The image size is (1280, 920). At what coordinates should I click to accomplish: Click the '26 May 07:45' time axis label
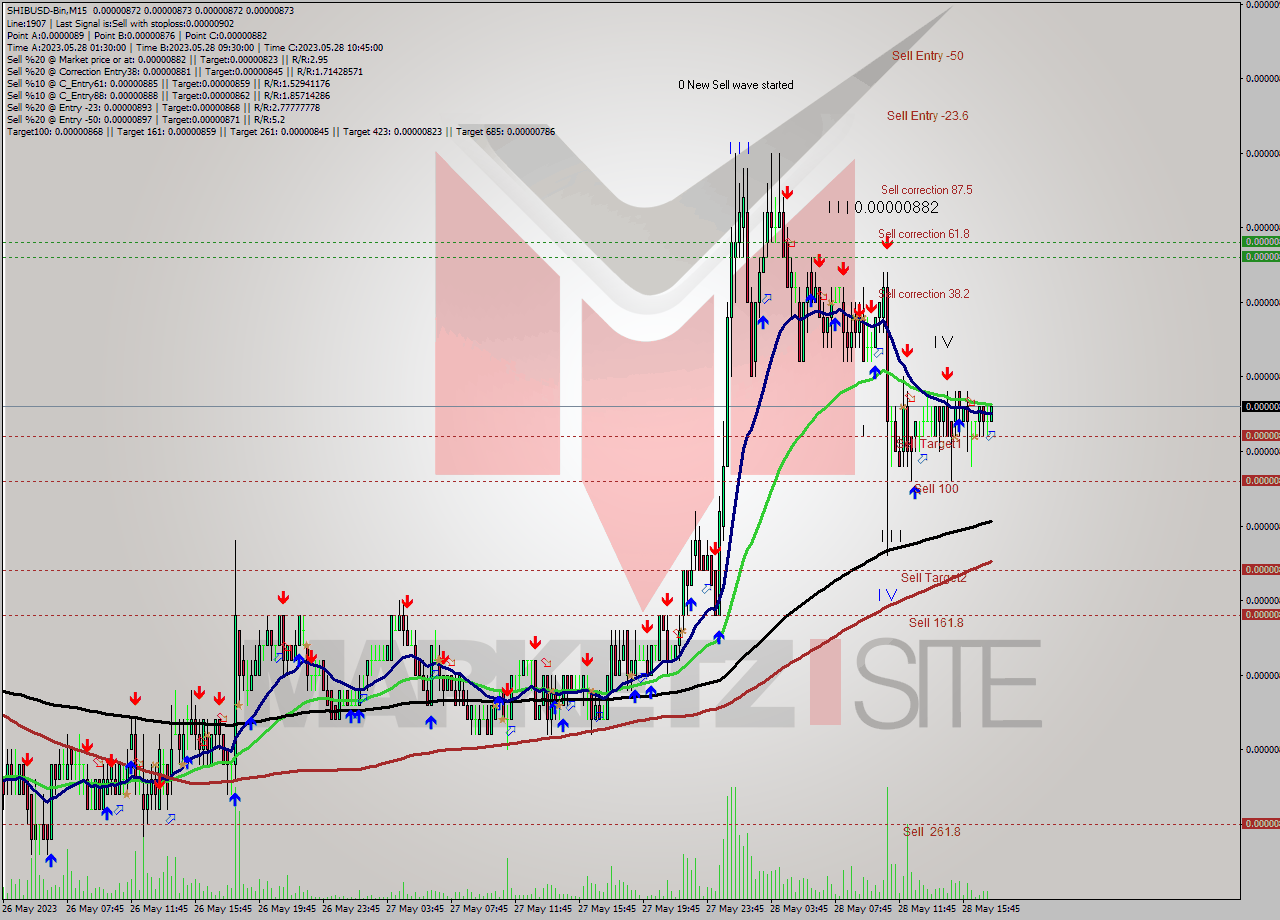click(x=95, y=909)
